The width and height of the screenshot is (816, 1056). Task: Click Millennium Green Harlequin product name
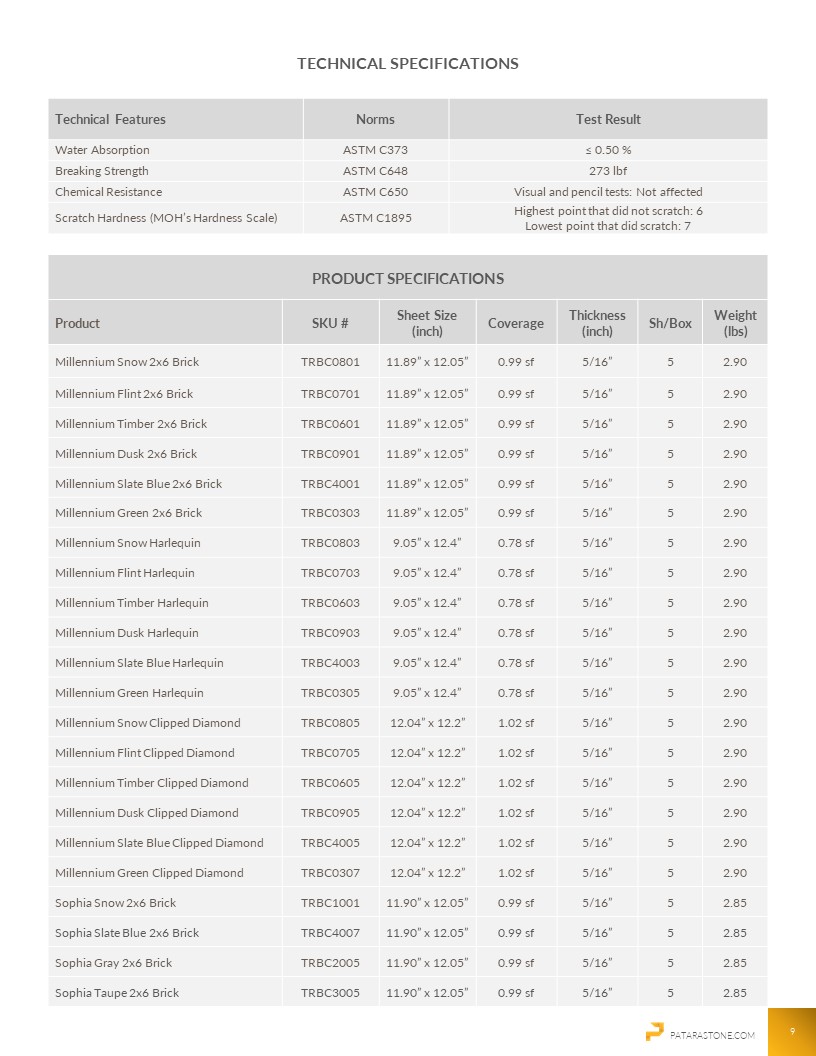(x=129, y=693)
